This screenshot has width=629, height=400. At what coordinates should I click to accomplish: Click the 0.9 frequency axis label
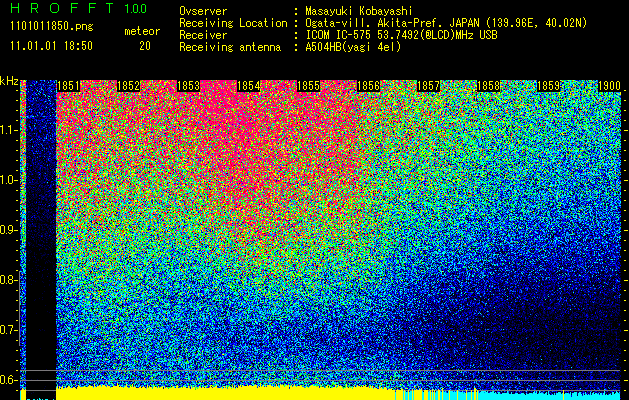click(8, 230)
